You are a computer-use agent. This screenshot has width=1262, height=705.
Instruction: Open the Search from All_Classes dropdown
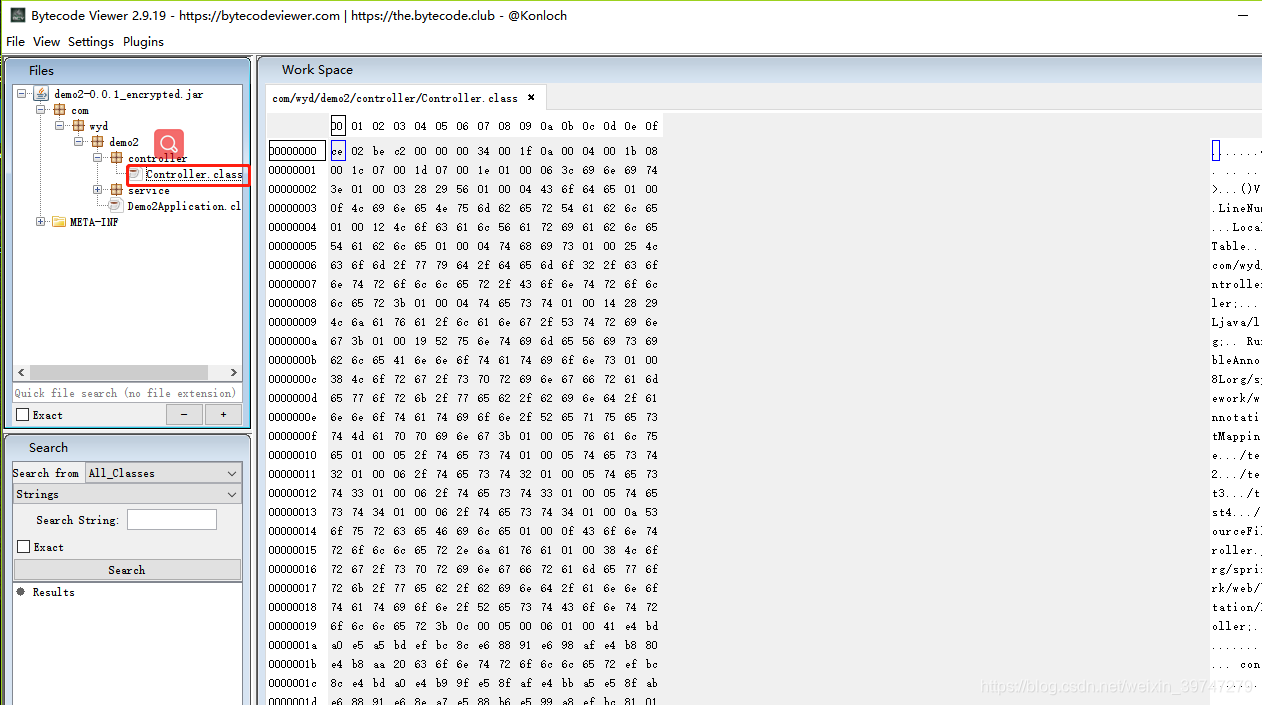pos(163,473)
